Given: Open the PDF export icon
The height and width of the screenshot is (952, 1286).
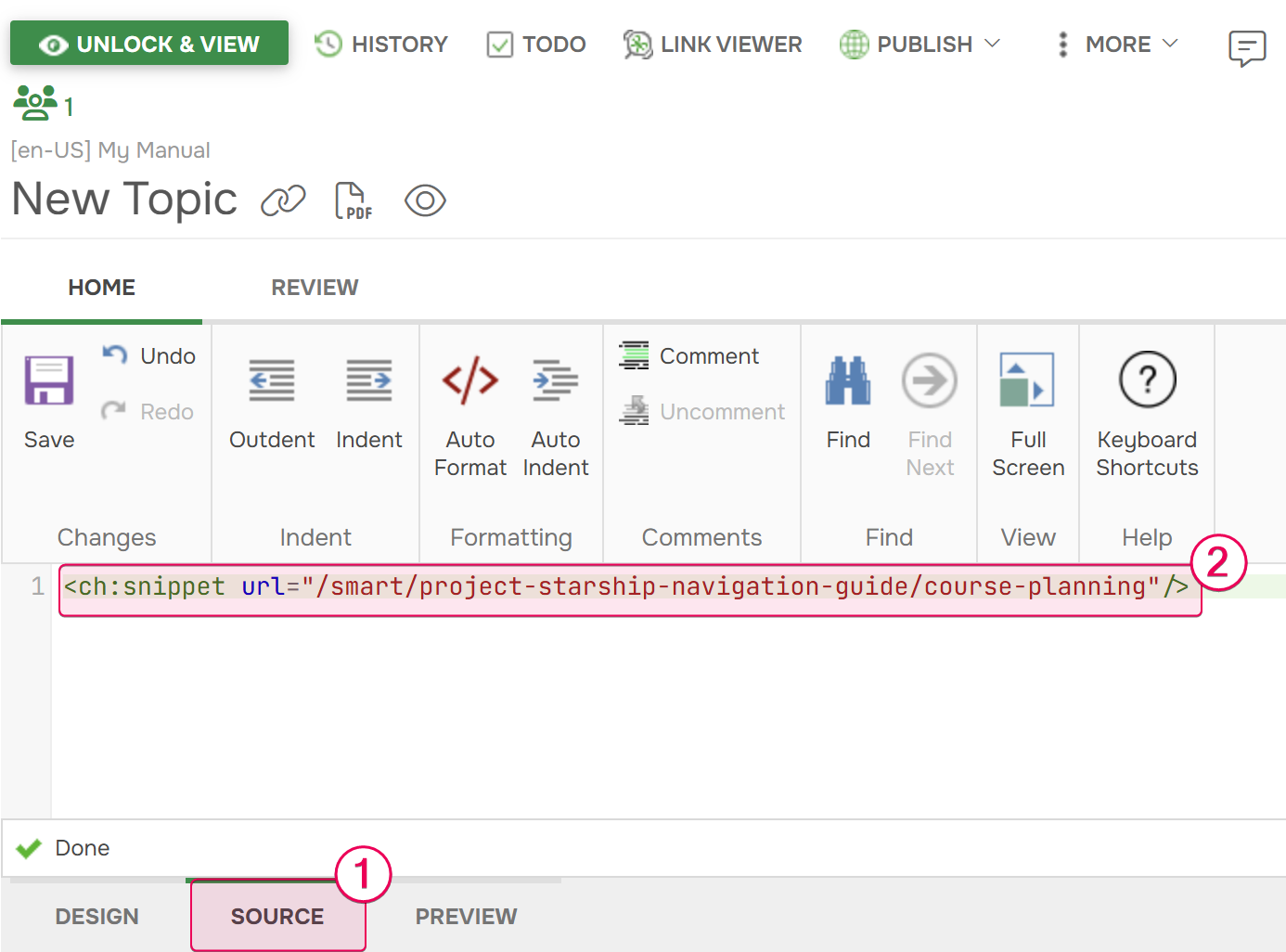Looking at the screenshot, I should 353,199.
